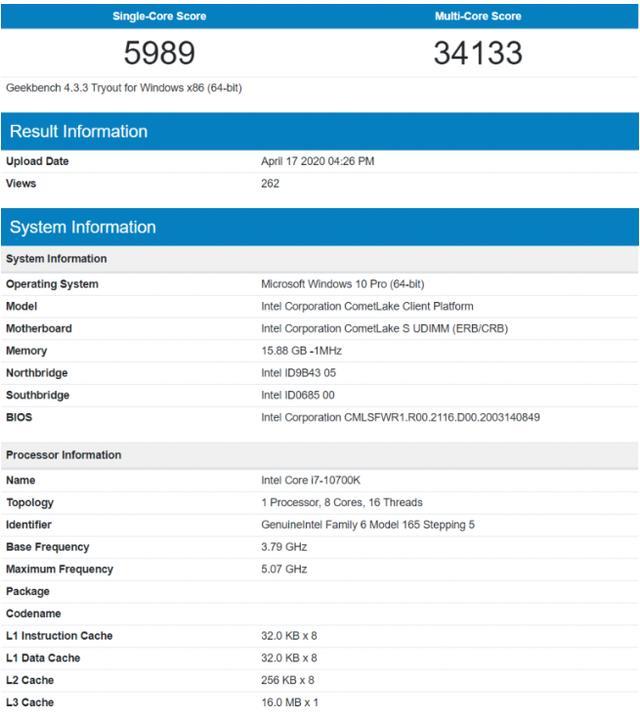Select L3 Cache value 16.0 MB x 1
The width and height of the screenshot is (640, 720).
(289, 703)
